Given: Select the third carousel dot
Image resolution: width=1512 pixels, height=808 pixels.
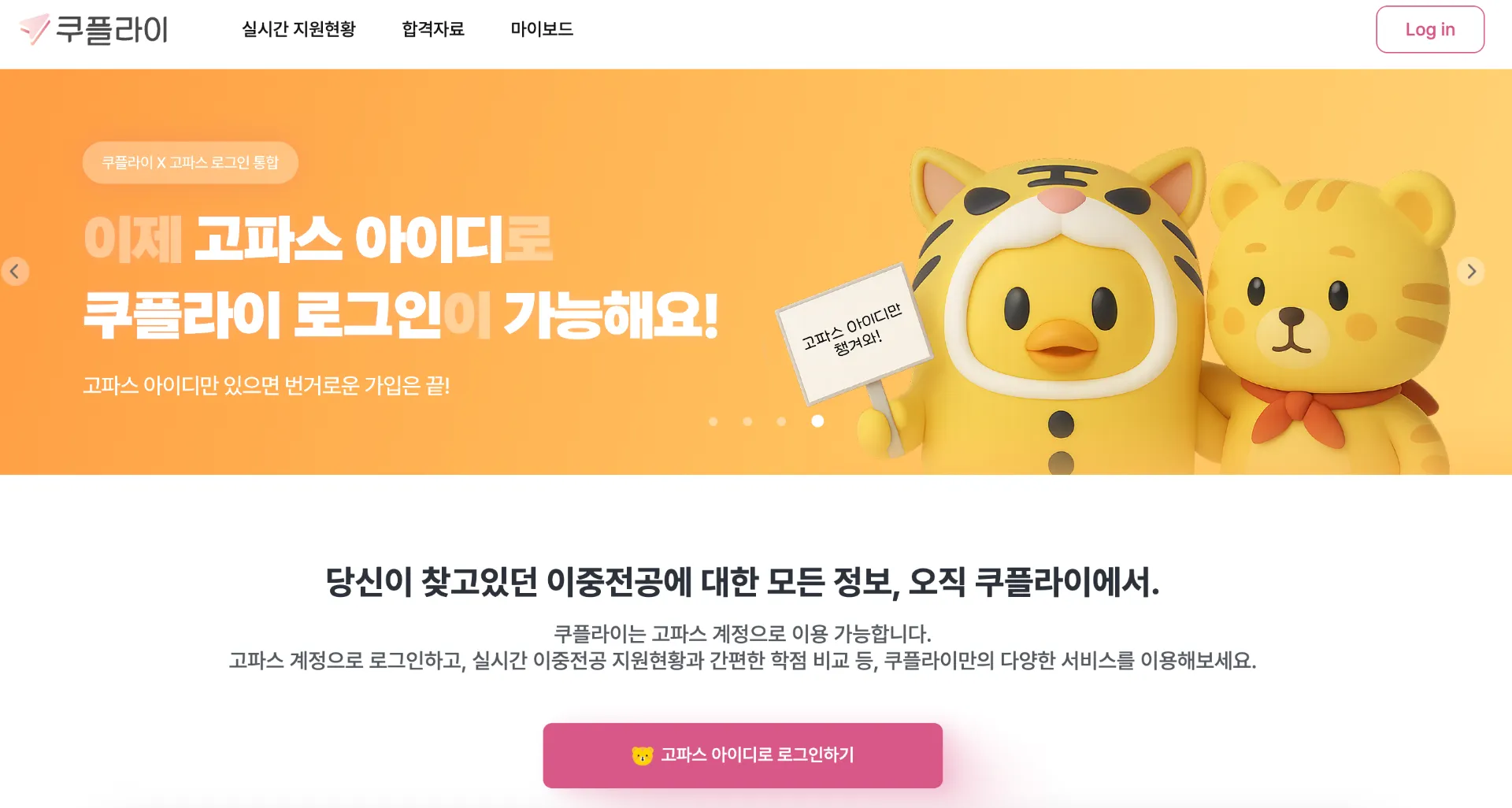Looking at the screenshot, I should tap(781, 421).
